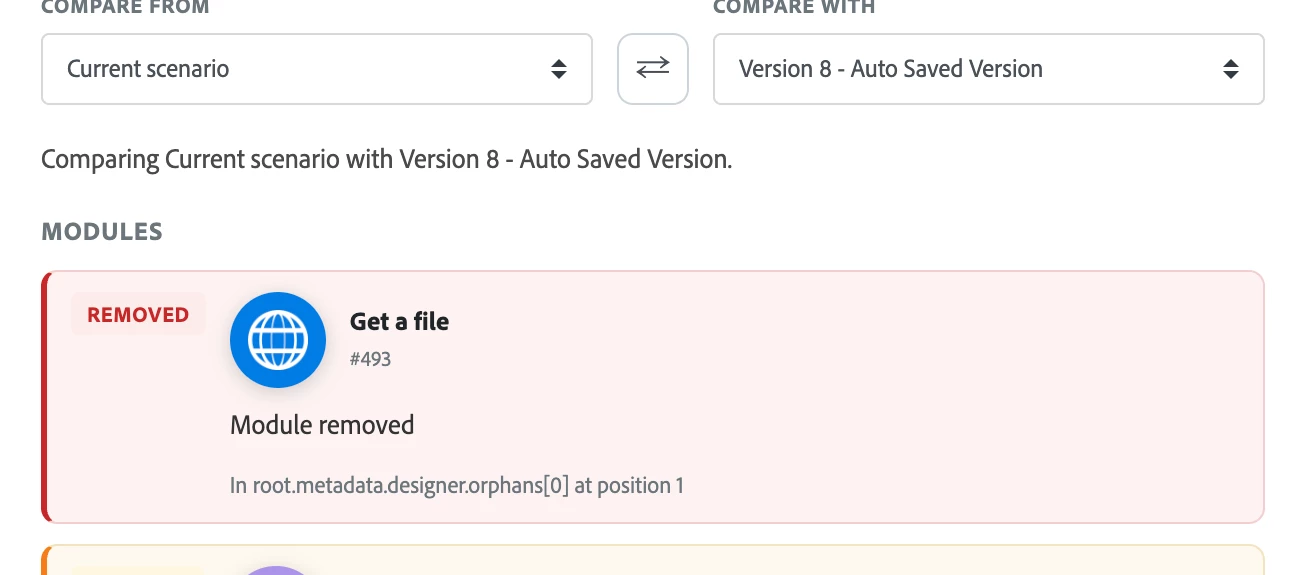The image size is (1296, 575).
Task: Select the red removed module card
Action: (x=653, y=397)
